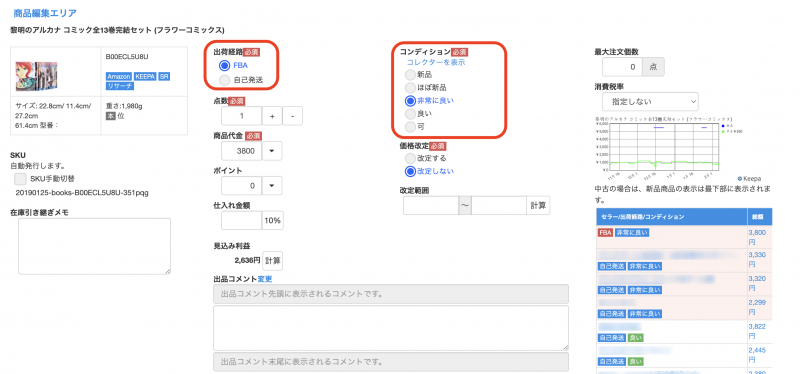Open the 商品代金 dropdown arrow
This screenshot has width=800, height=374.
coord(272,151)
